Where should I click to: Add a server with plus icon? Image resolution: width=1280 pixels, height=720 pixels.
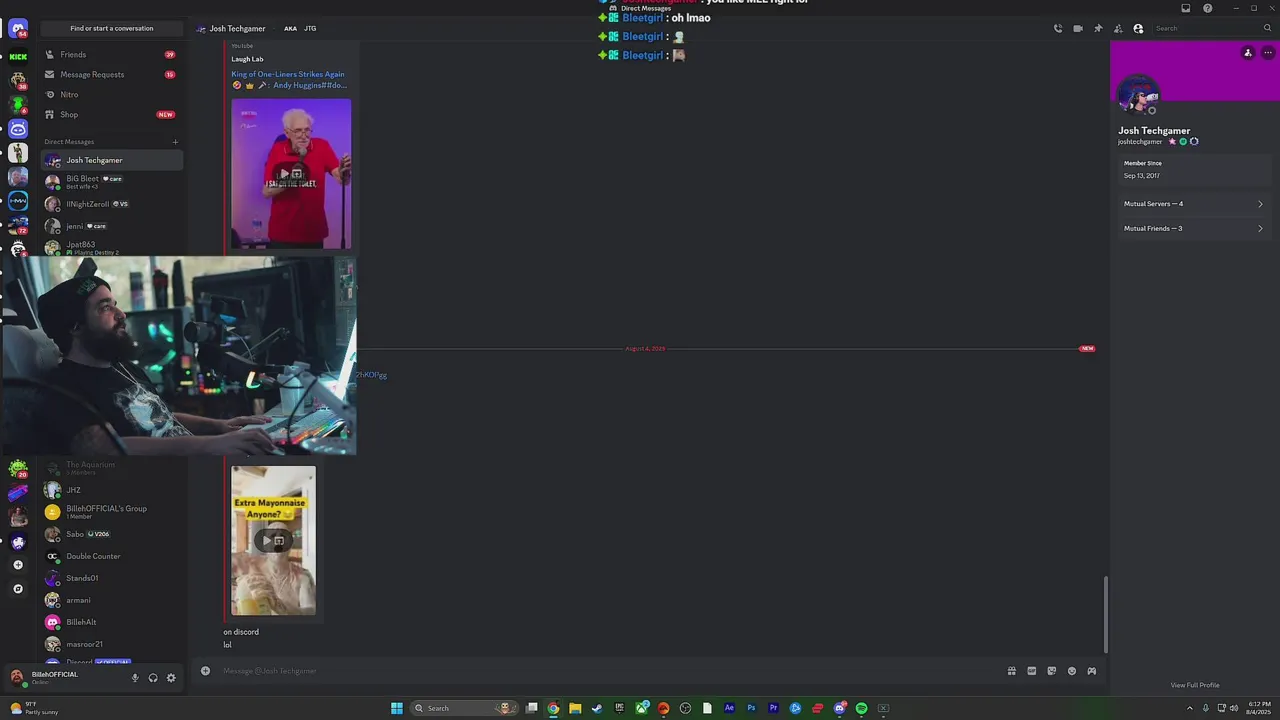[x=18, y=565]
